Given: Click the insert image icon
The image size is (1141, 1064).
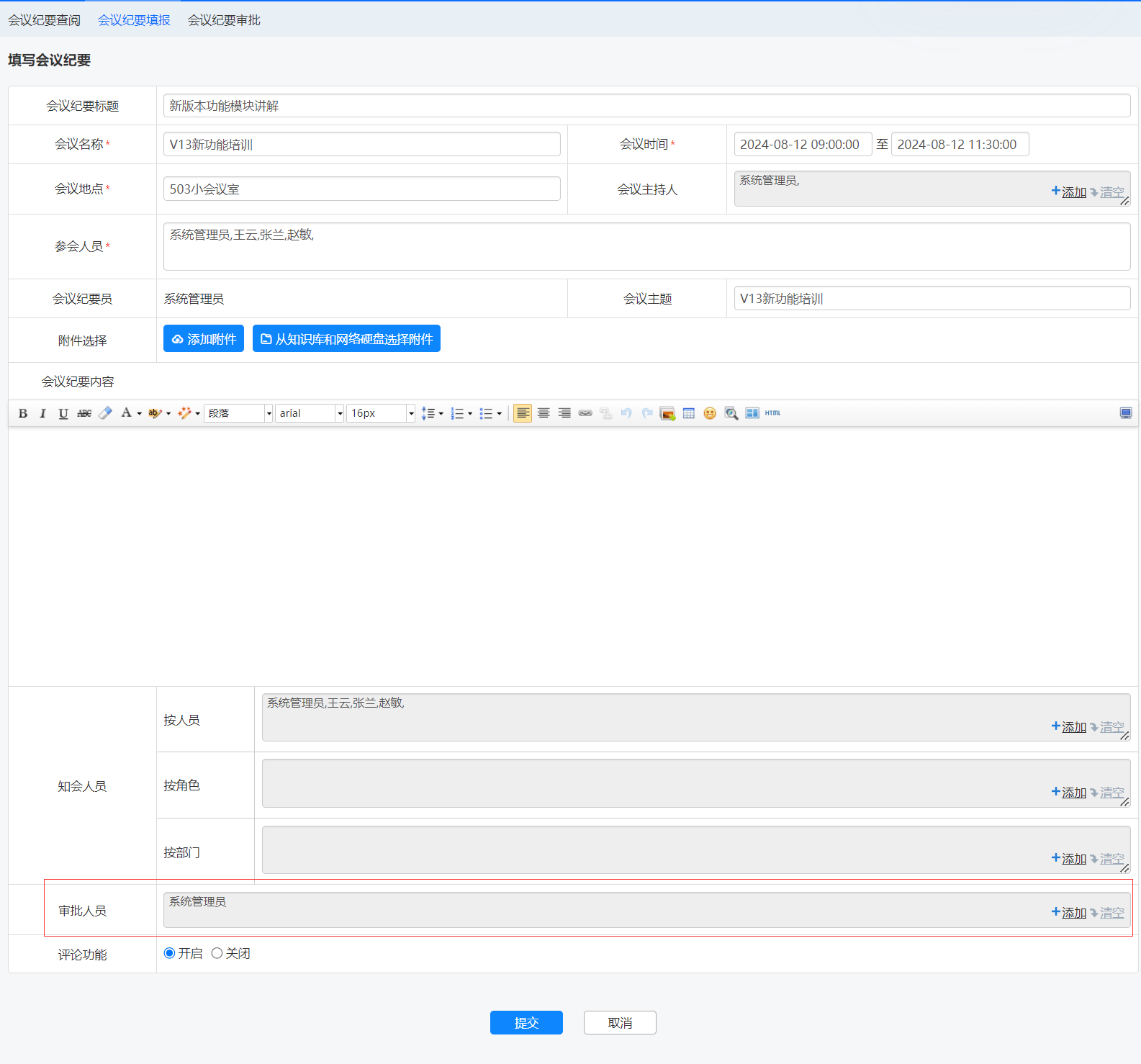Looking at the screenshot, I should pos(667,413).
